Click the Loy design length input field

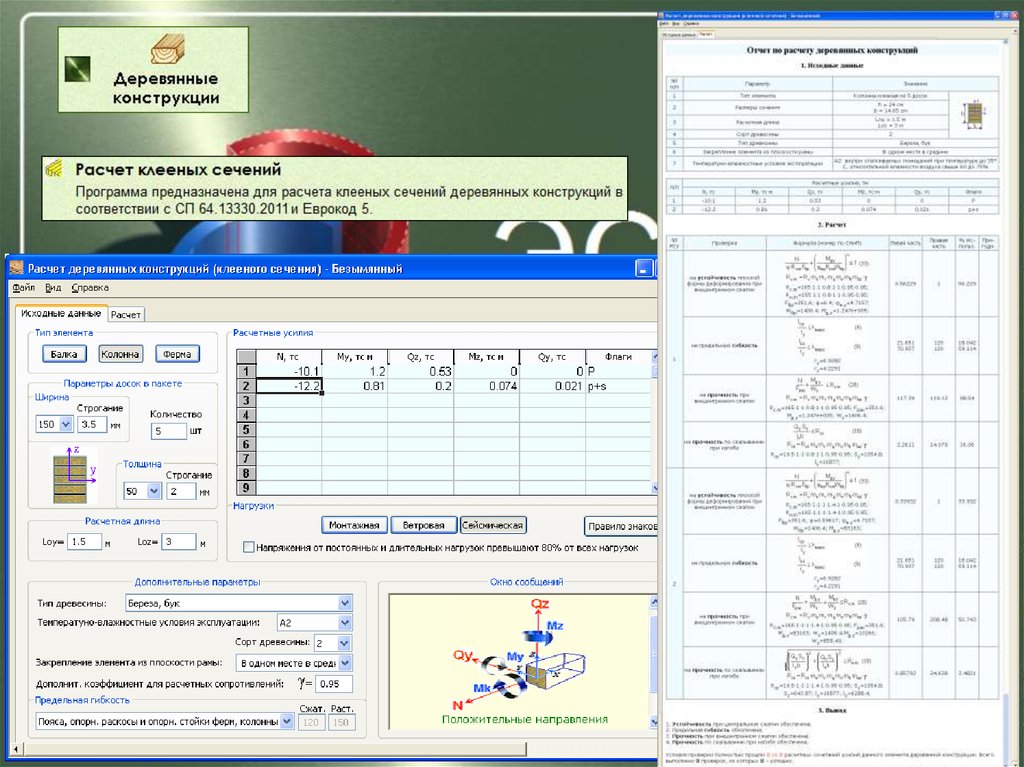pos(86,542)
